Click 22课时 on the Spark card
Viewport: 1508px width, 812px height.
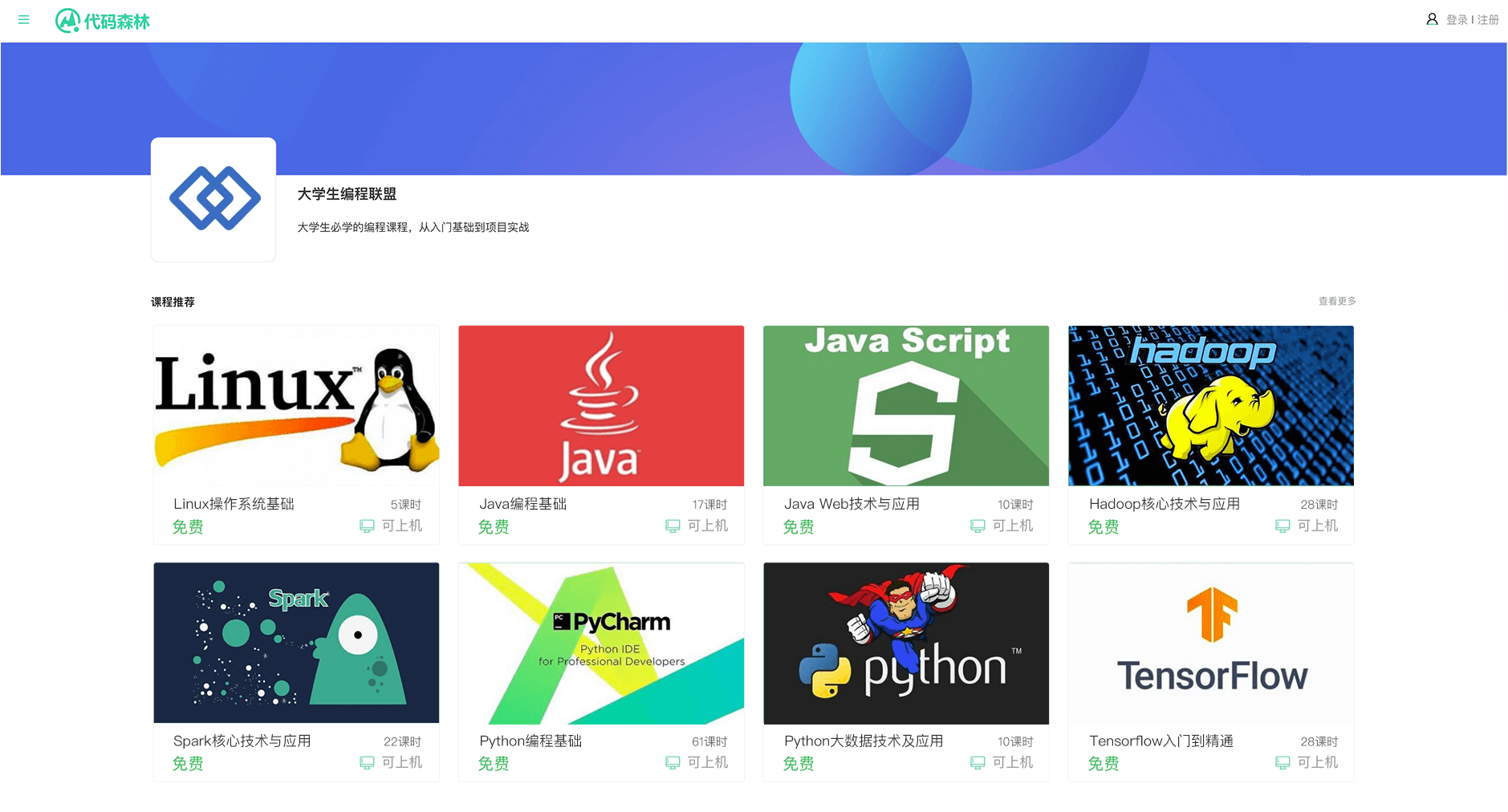coord(402,741)
